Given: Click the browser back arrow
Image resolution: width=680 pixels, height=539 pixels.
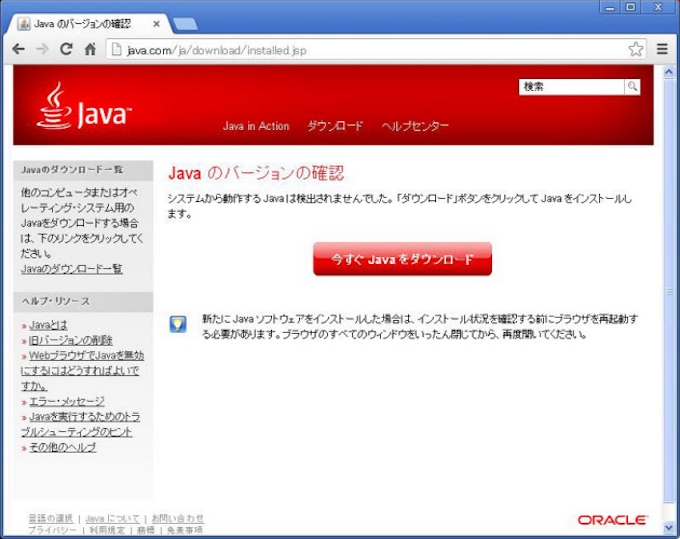Looking at the screenshot, I should tap(18, 49).
